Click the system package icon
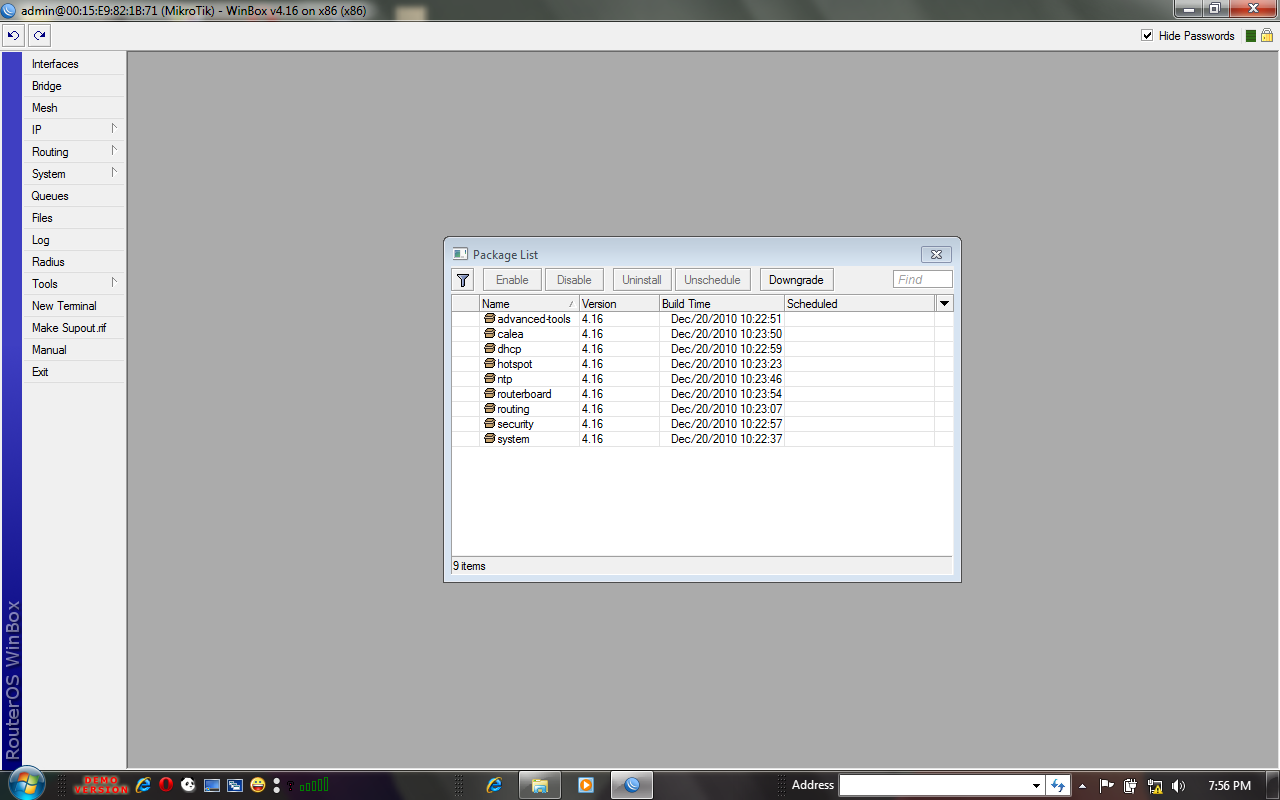Viewport: 1280px width, 800px height. click(490, 438)
